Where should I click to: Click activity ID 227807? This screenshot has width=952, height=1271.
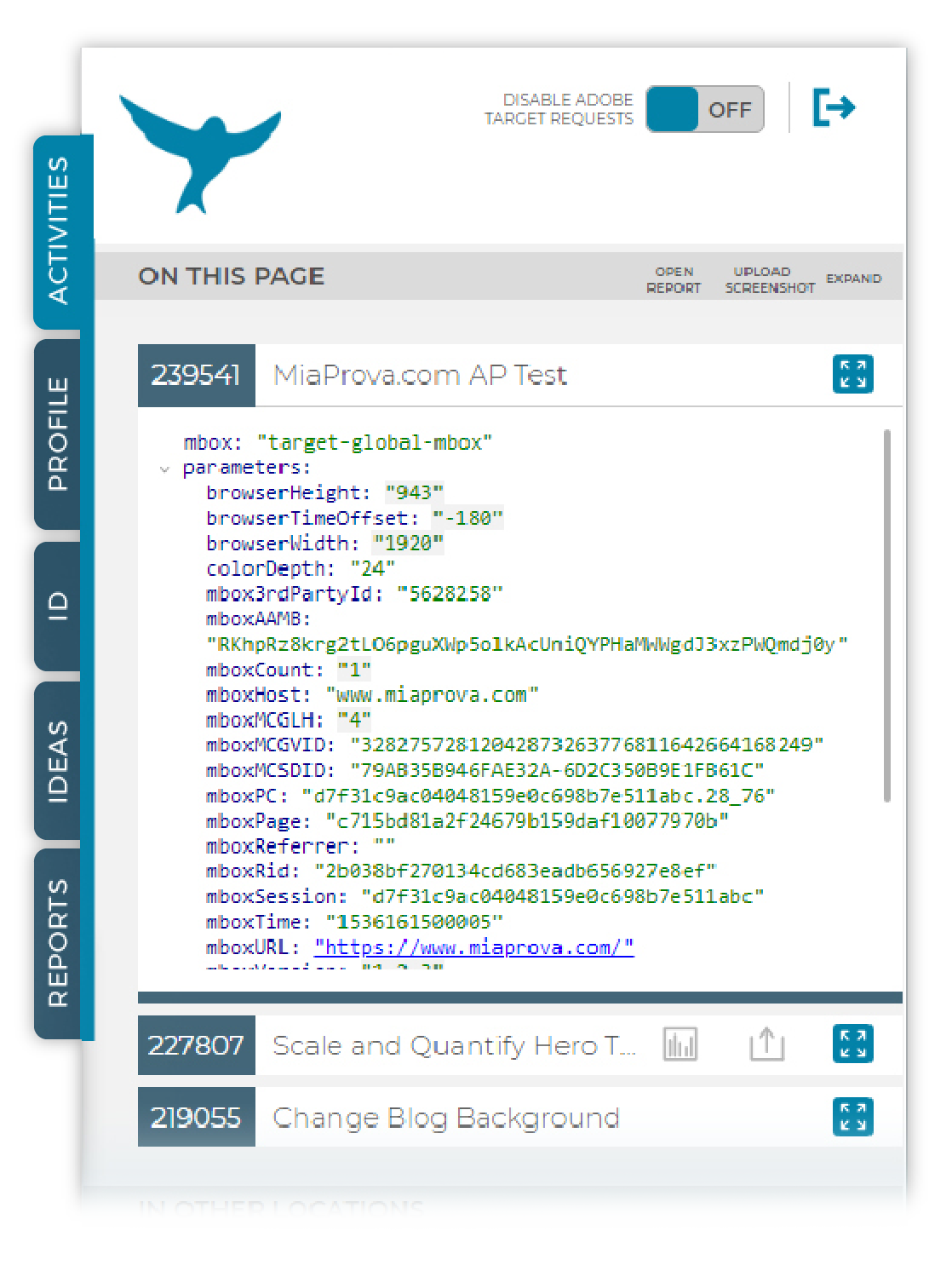pos(197,1044)
